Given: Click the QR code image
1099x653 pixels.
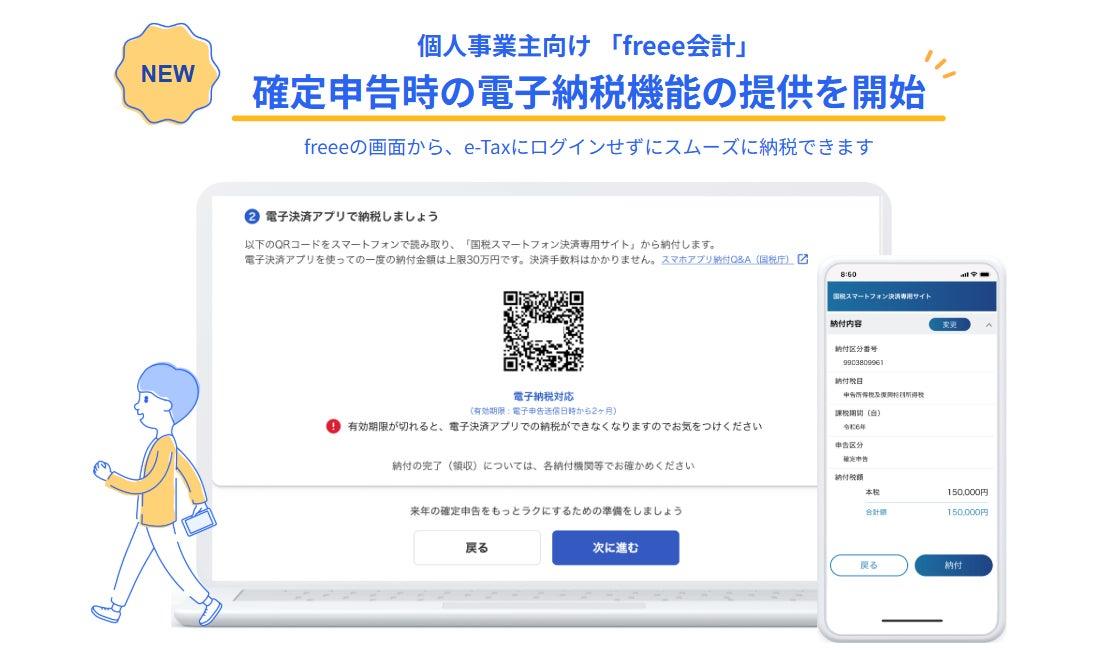Looking at the screenshot, I should [x=543, y=331].
